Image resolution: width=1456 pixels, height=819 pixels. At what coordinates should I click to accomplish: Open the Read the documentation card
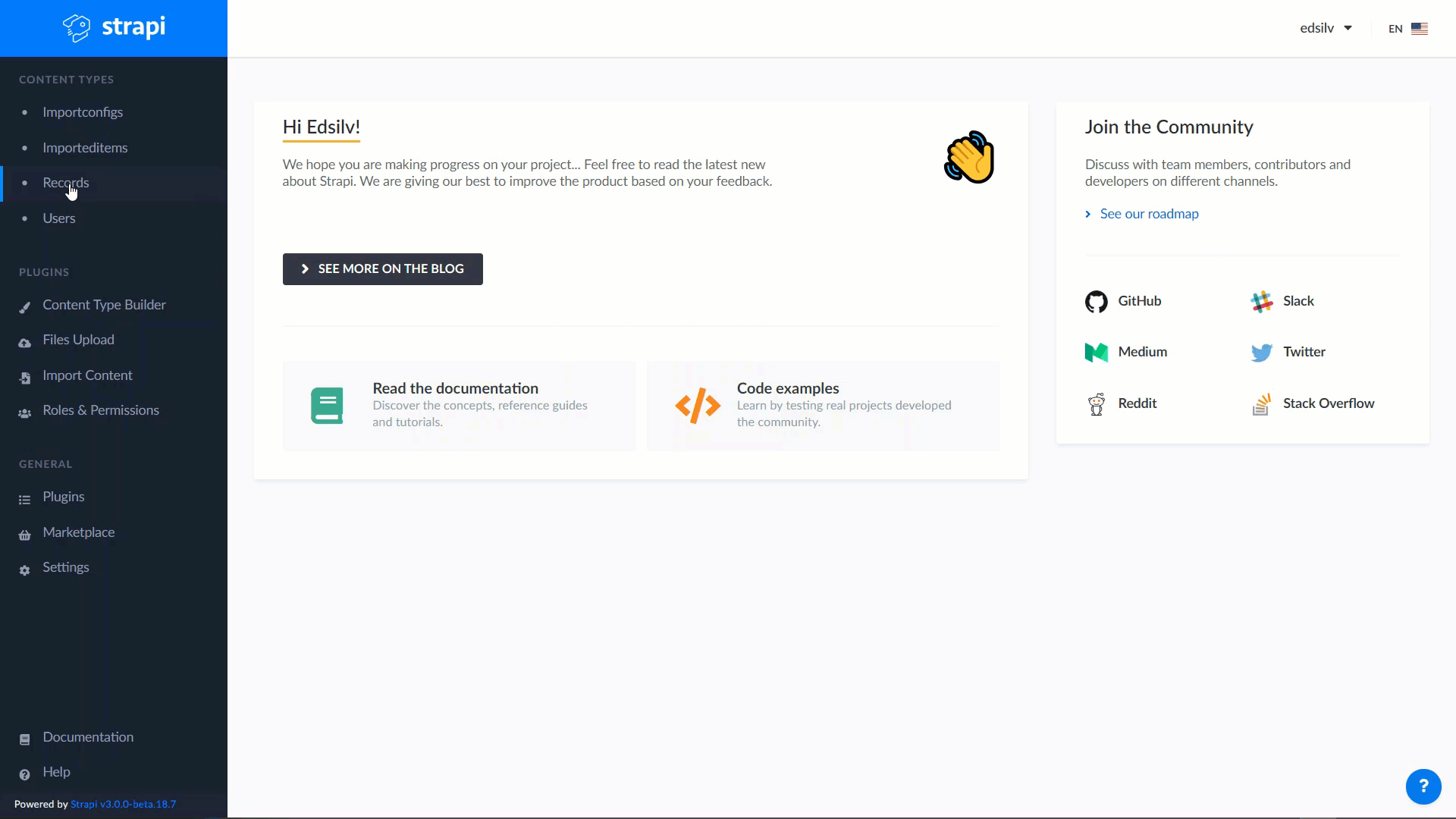click(460, 406)
